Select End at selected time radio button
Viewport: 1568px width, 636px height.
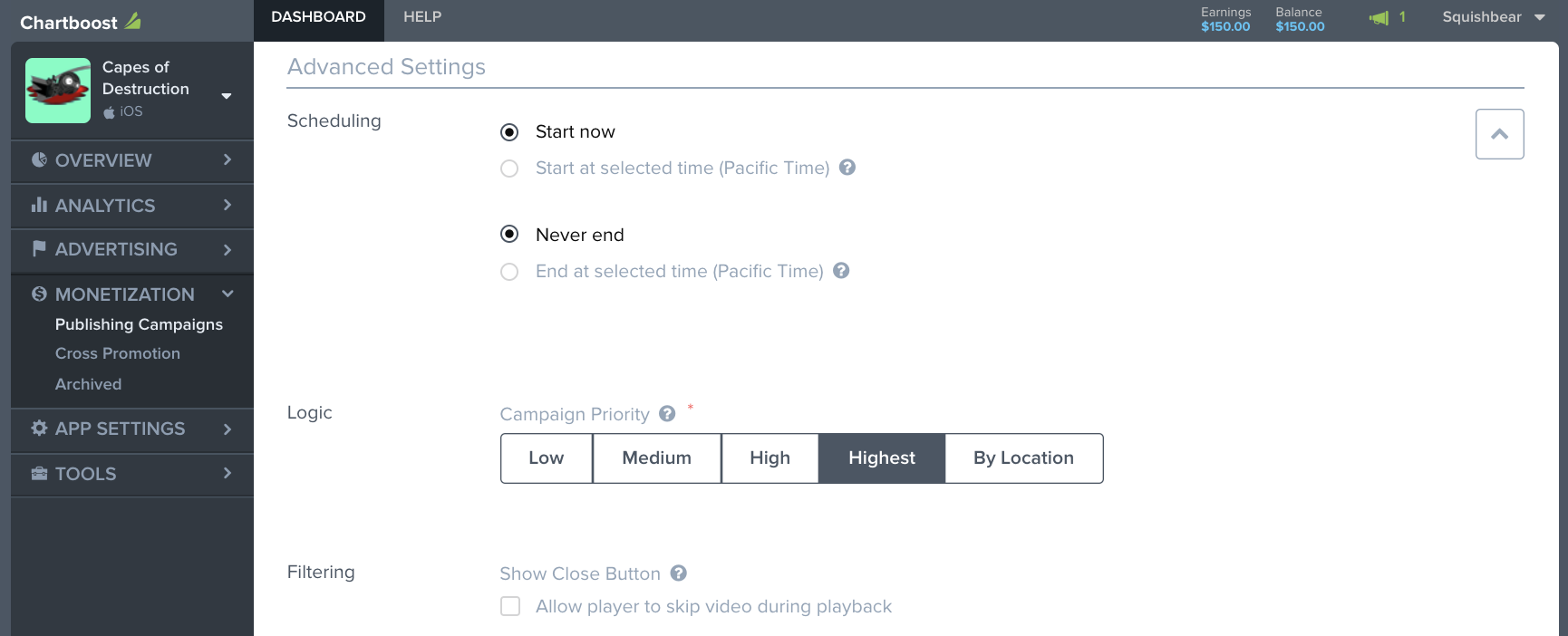[509, 272]
